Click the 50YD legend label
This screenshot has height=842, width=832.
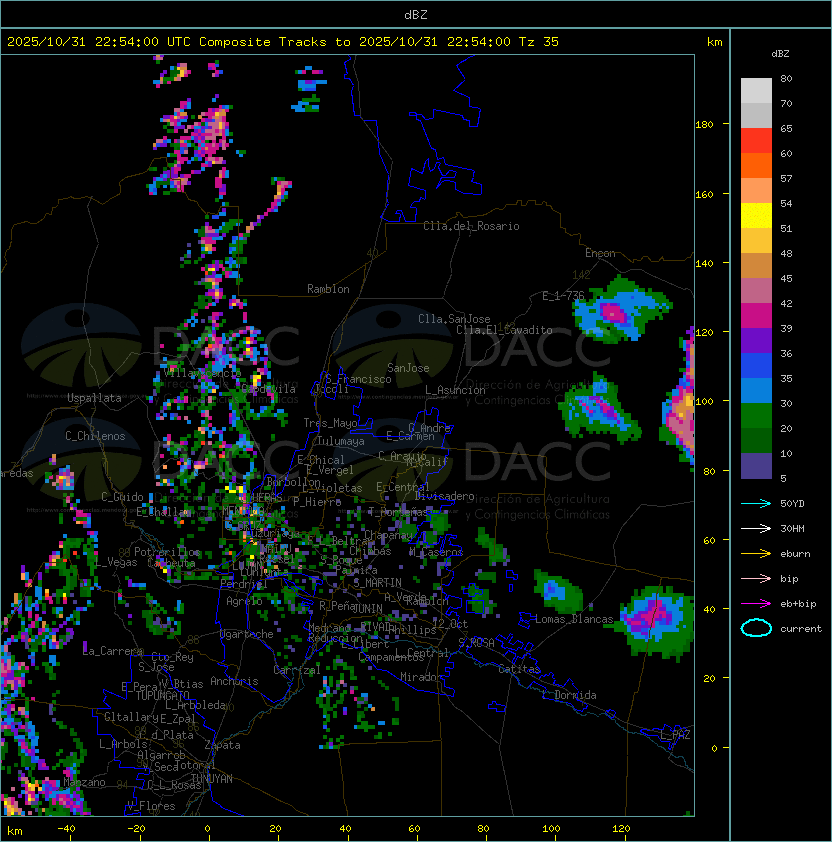coord(792,504)
